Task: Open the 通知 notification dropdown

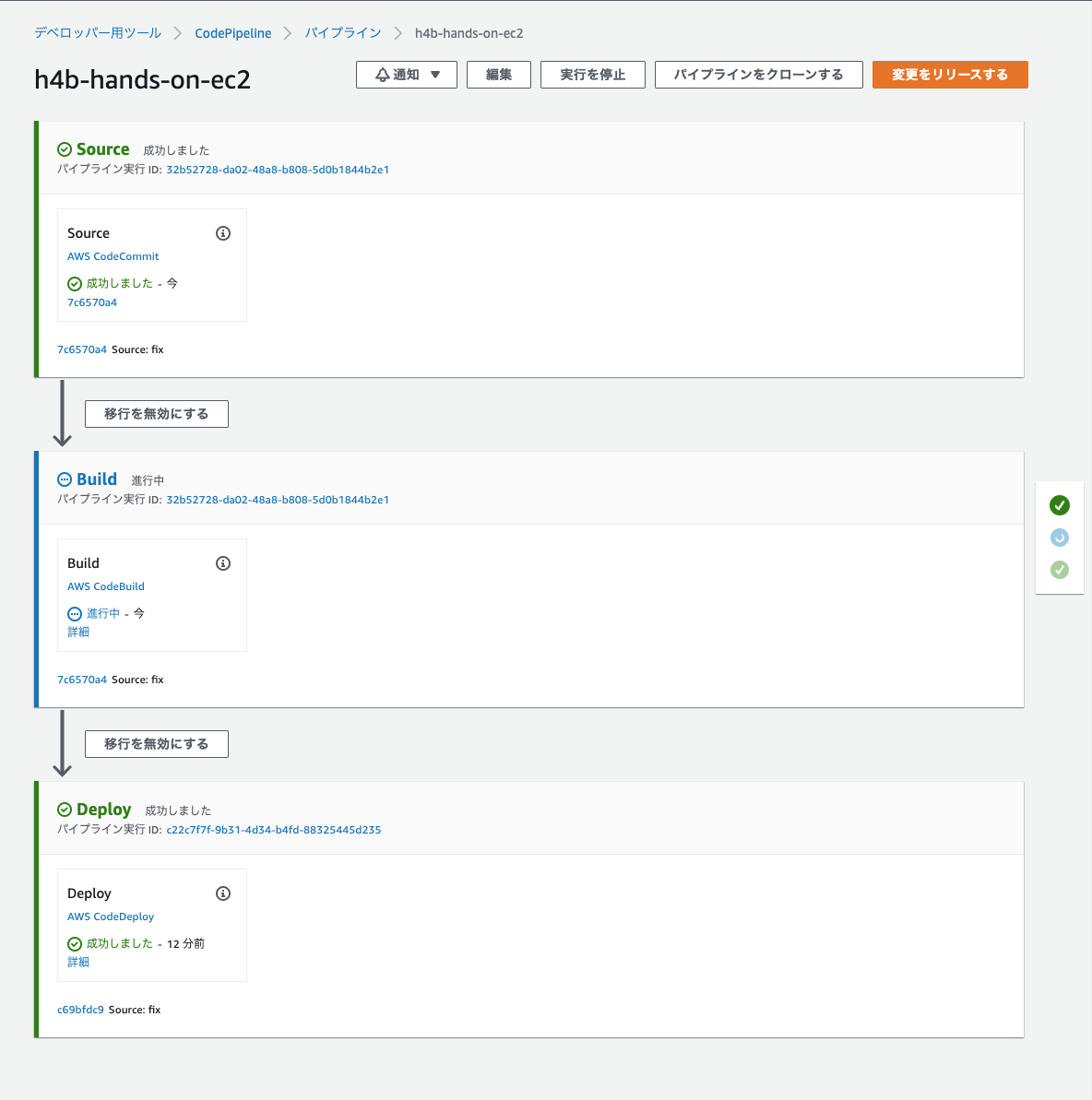Action: (407, 75)
